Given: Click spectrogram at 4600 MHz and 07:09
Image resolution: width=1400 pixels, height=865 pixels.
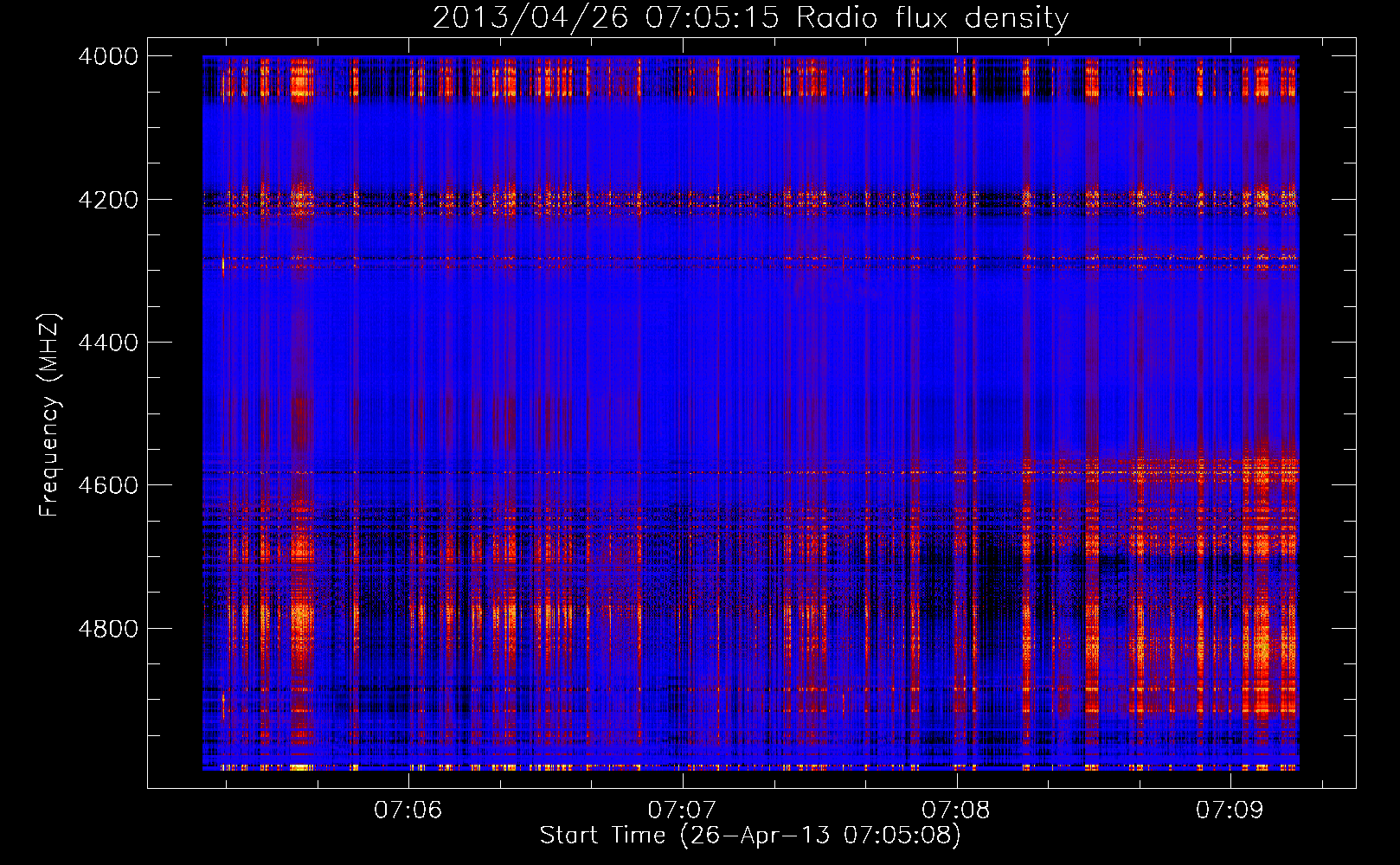Looking at the screenshot, I should 1230,485.
